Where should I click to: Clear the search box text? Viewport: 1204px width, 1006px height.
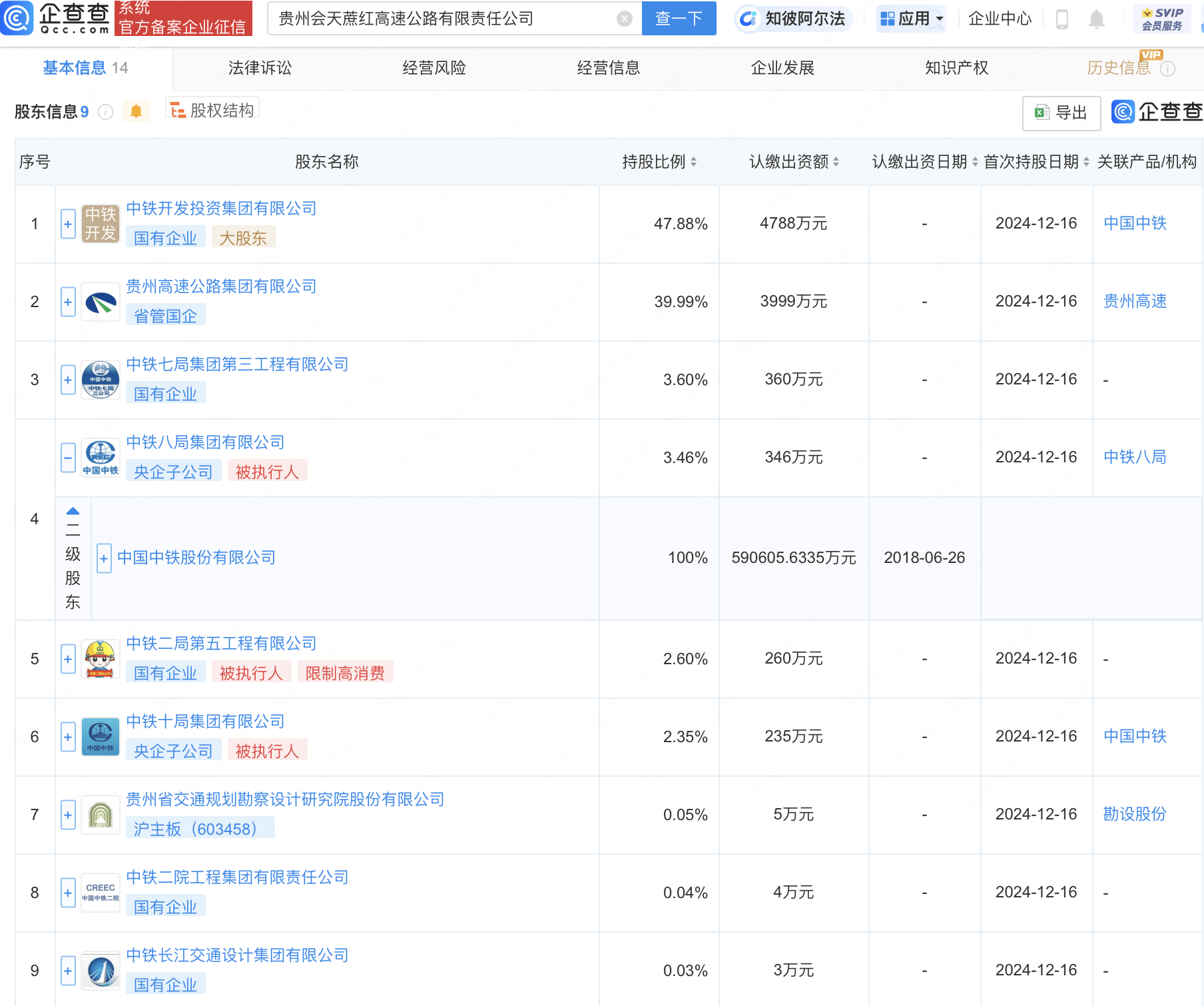tap(624, 19)
